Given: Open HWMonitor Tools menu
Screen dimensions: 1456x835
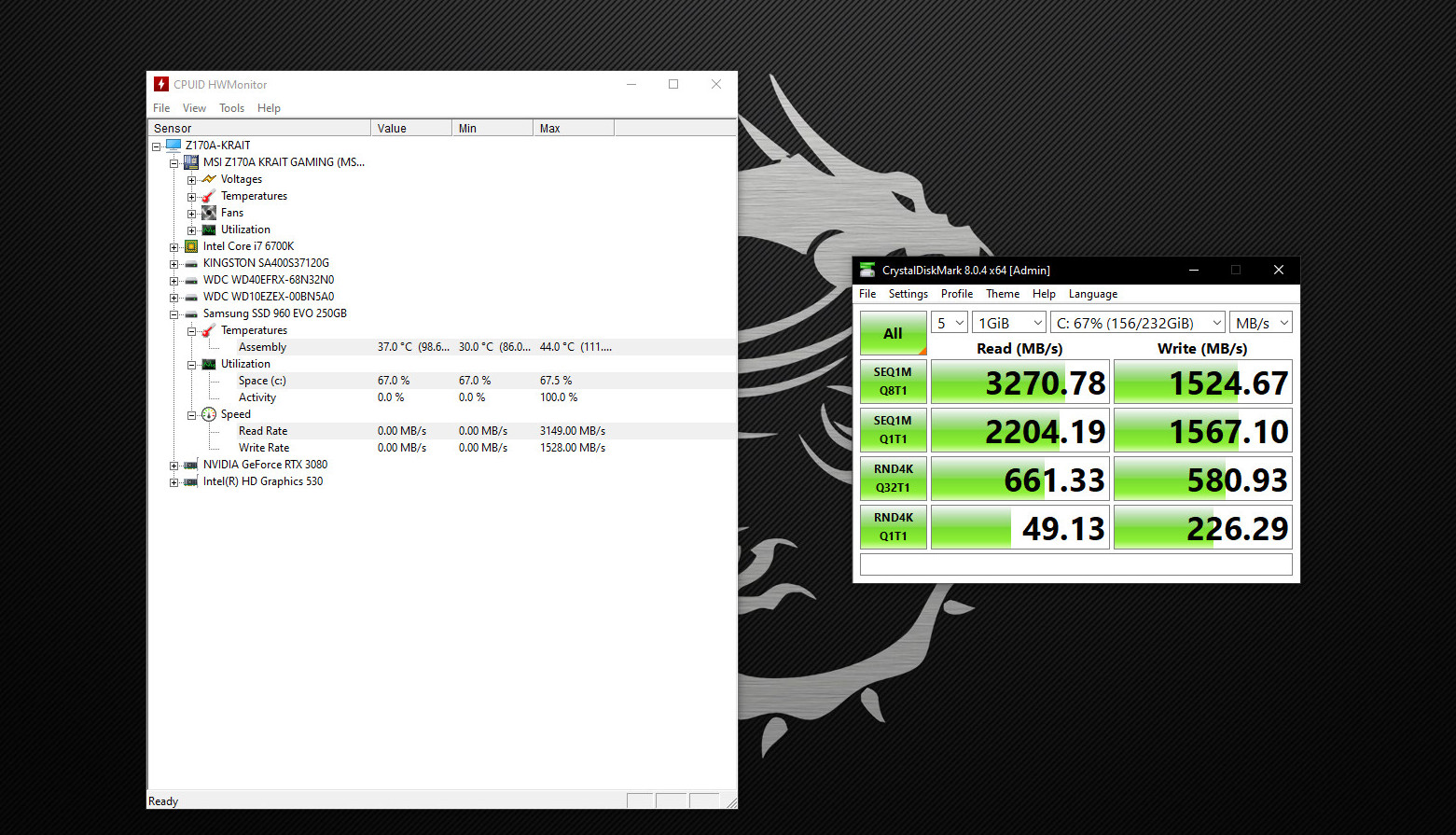Looking at the screenshot, I should (231, 108).
